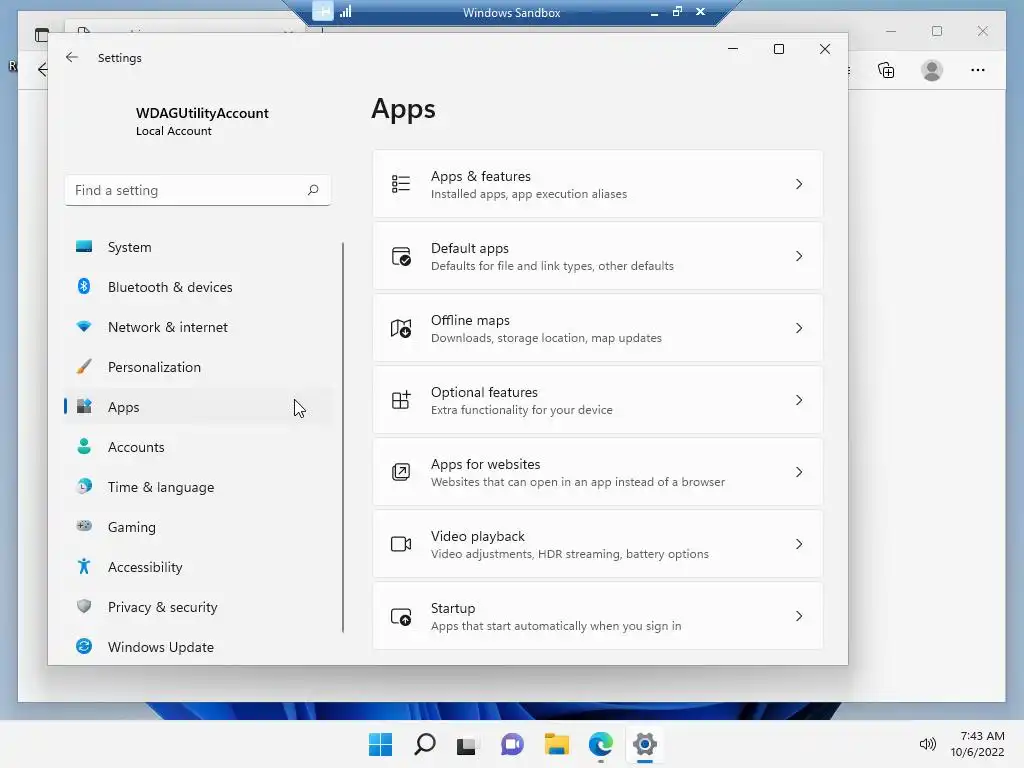Click the Optional features grid-plus icon

pos(401,400)
